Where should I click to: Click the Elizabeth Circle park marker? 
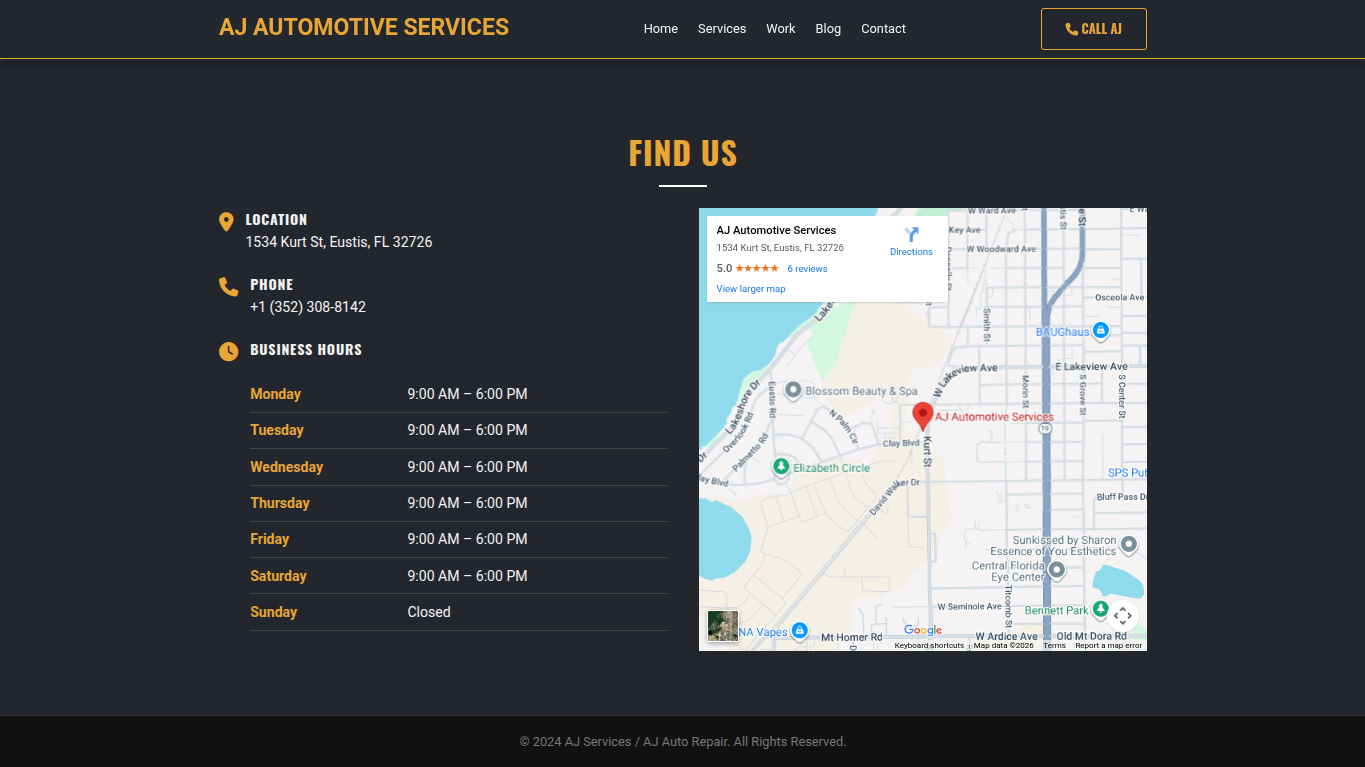[x=781, y=468]
